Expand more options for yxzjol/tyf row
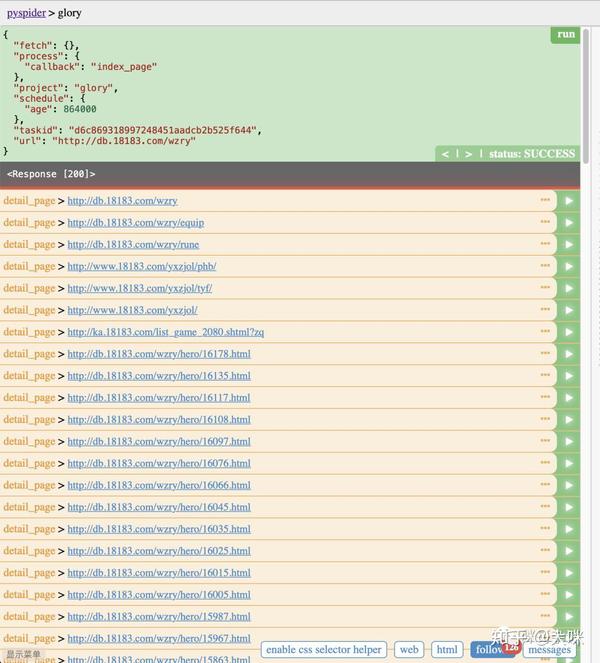This screenshot has width=600, height=663. pyautogui.click(x=545, y=288)
